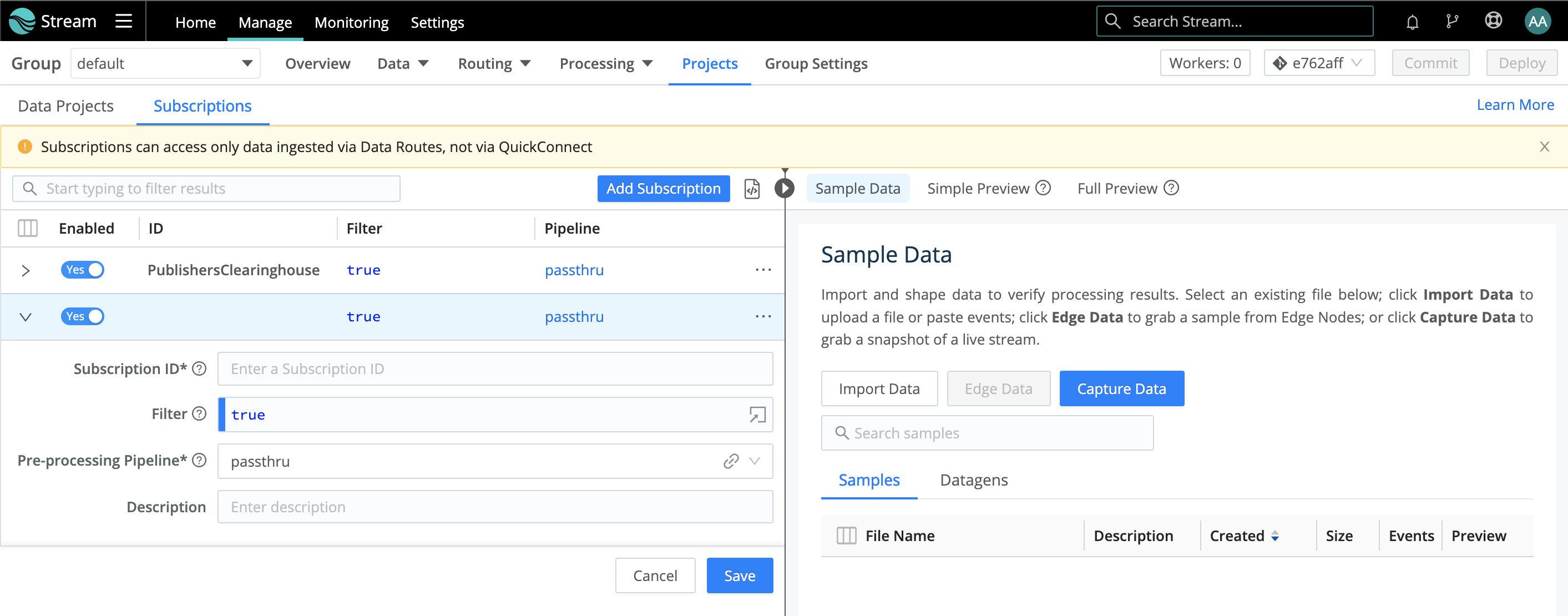Click the Subscription ID input field

(494, 369)
